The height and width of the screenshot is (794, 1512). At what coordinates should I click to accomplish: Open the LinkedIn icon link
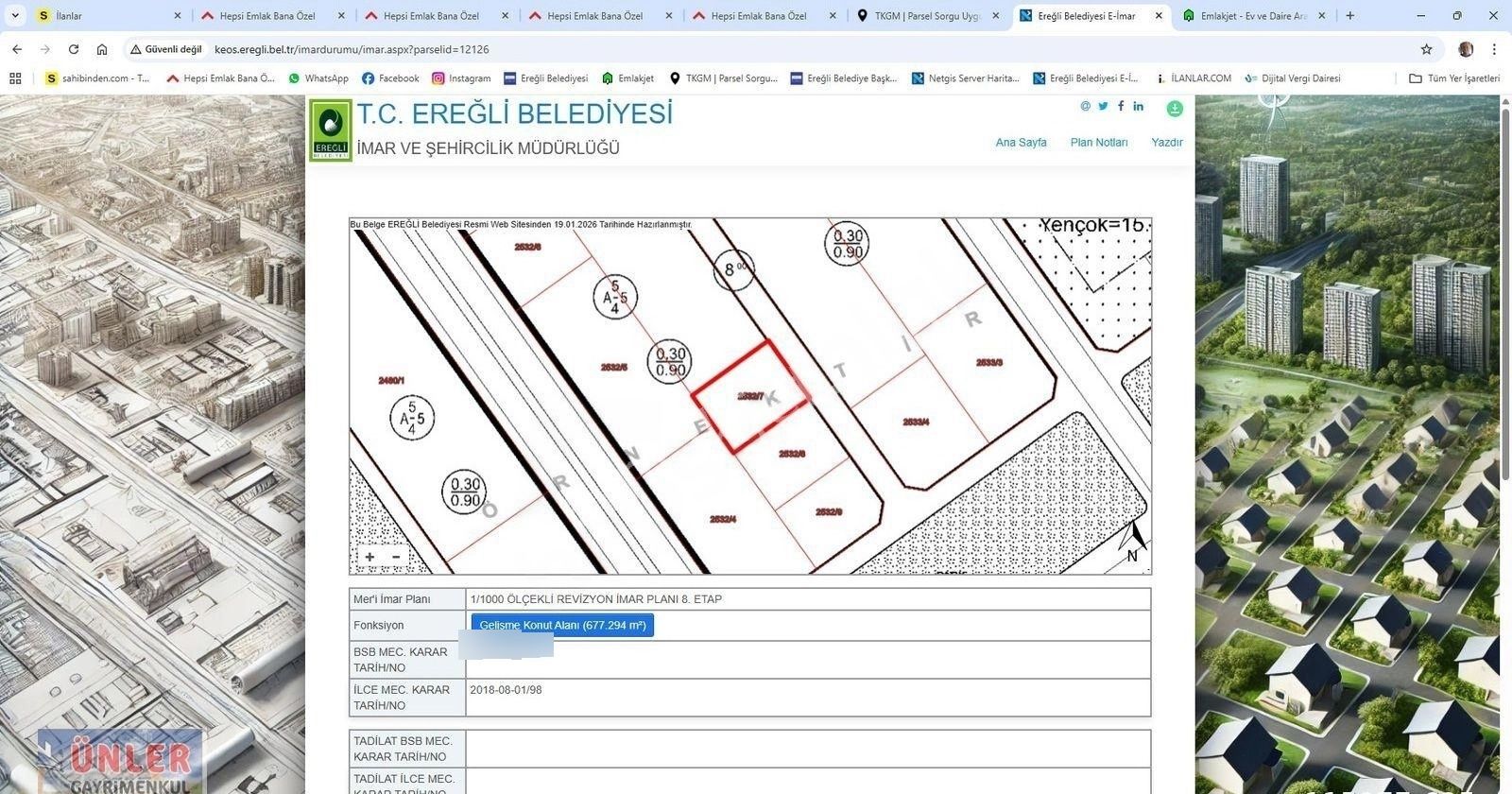click(x=1139, y=106)
